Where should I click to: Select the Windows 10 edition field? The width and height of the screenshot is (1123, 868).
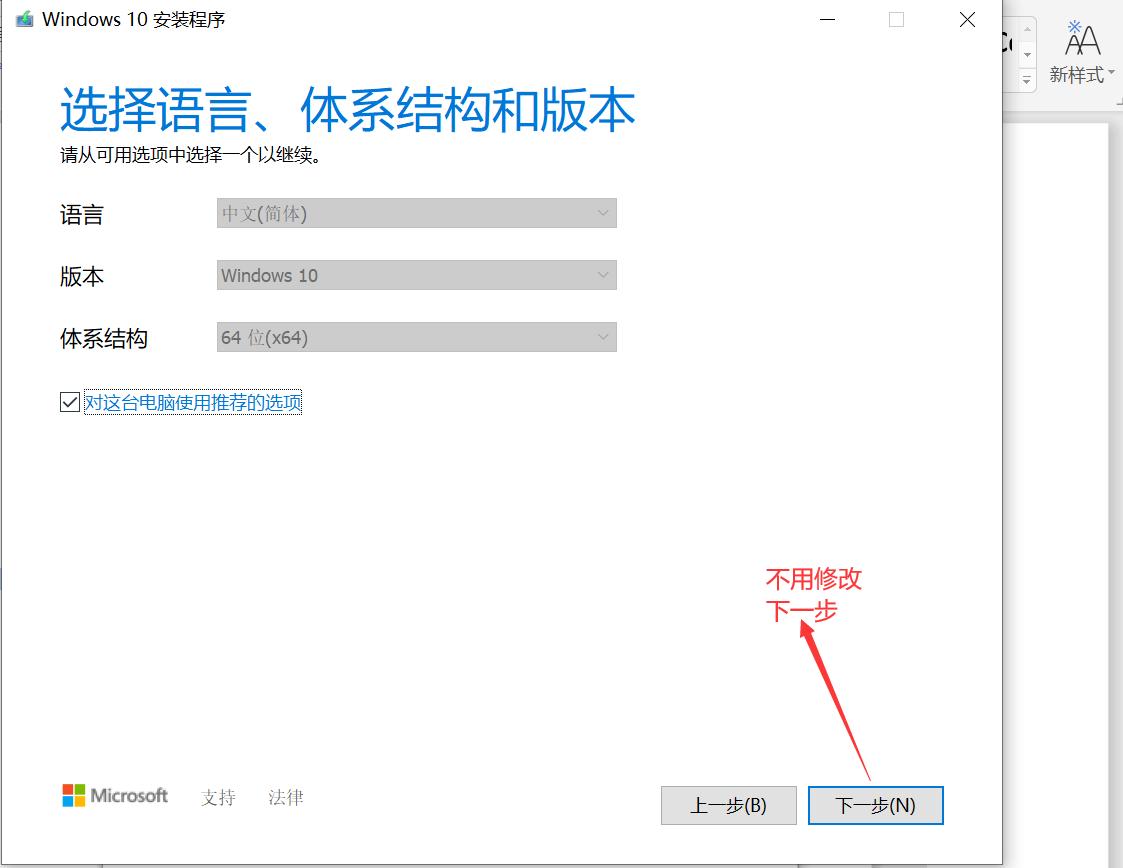click(x=416, y=275)
